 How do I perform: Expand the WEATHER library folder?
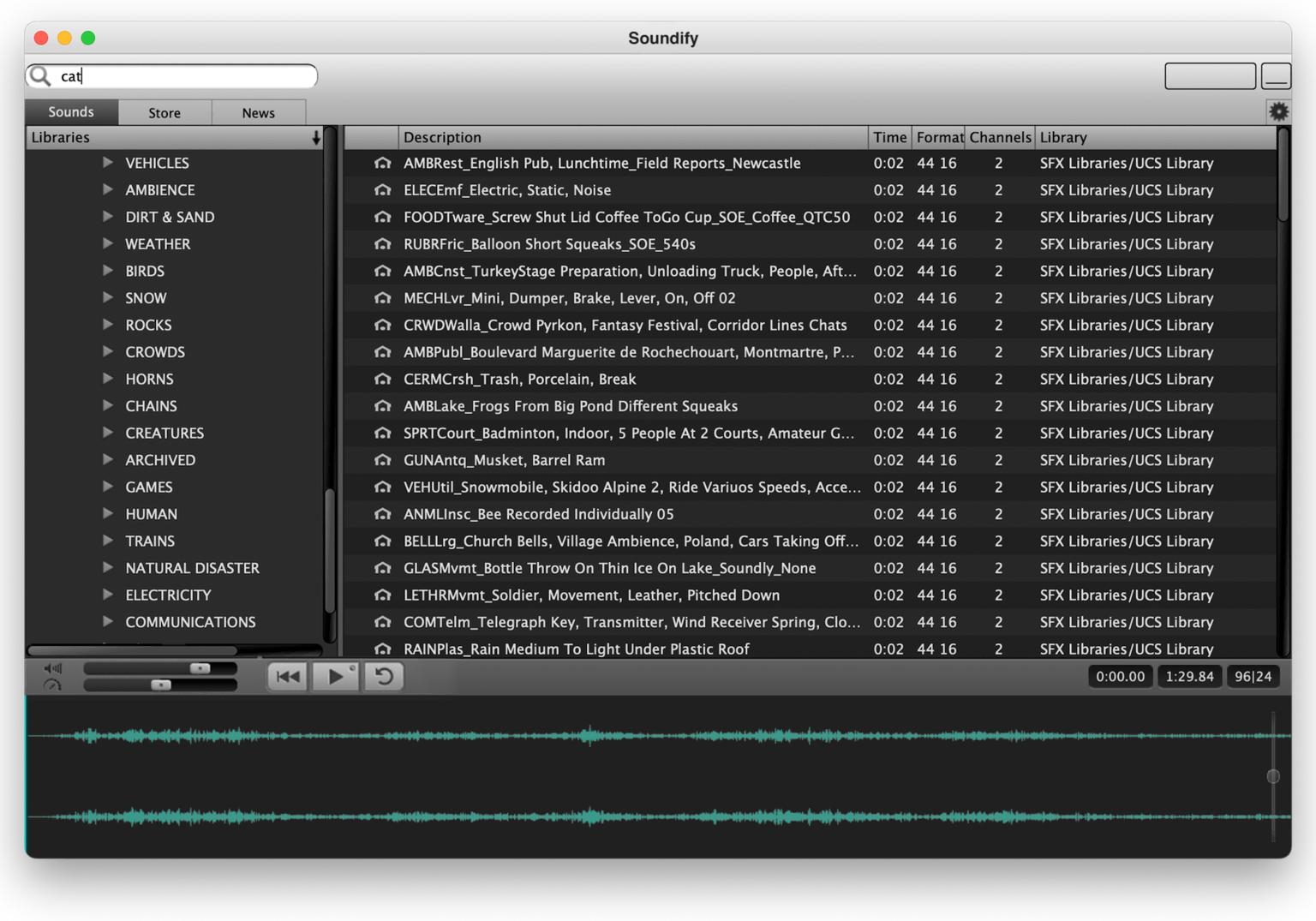click(x=108, y=243)
